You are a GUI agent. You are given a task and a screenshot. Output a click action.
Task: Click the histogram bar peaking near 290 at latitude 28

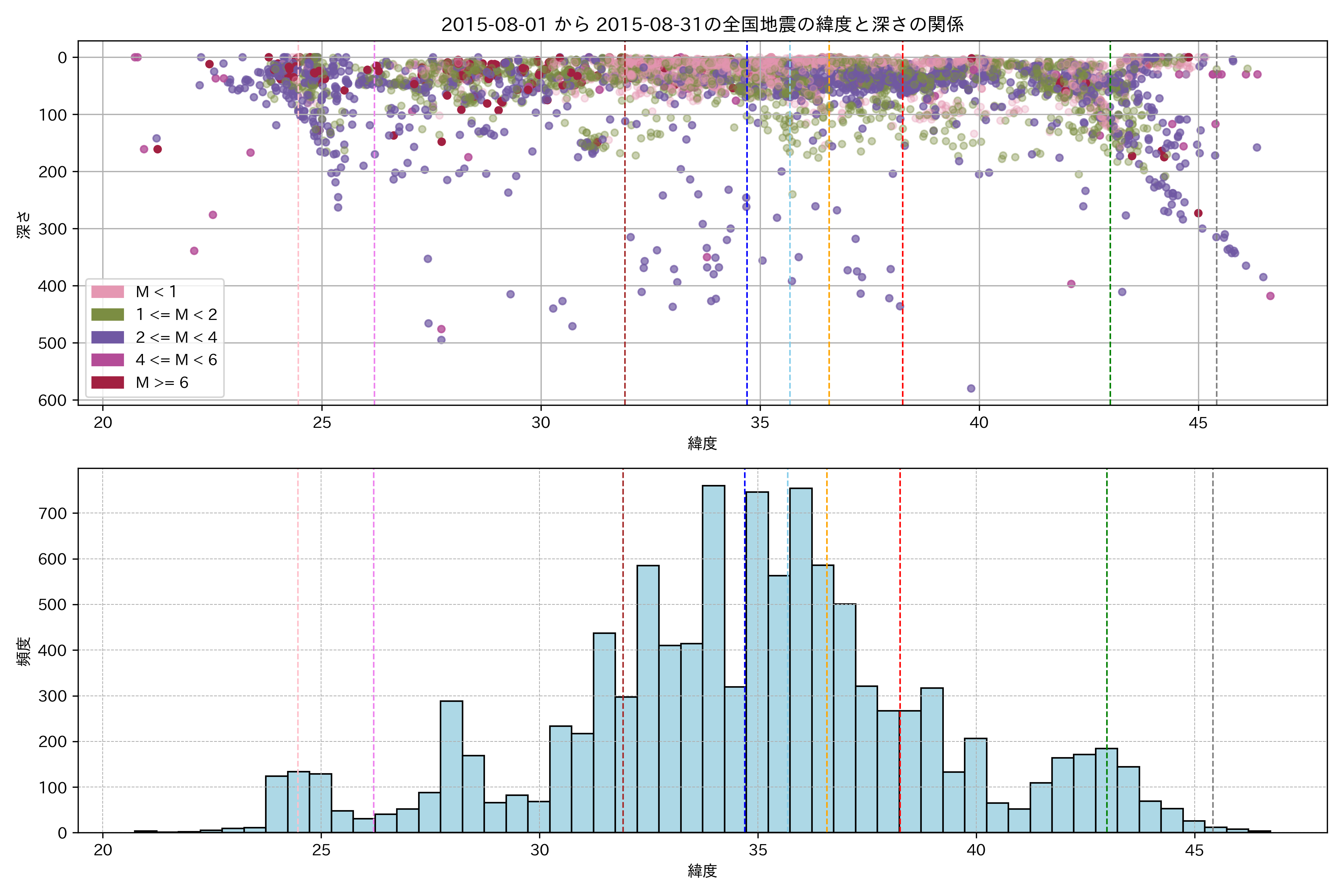[x=451, y=766]
